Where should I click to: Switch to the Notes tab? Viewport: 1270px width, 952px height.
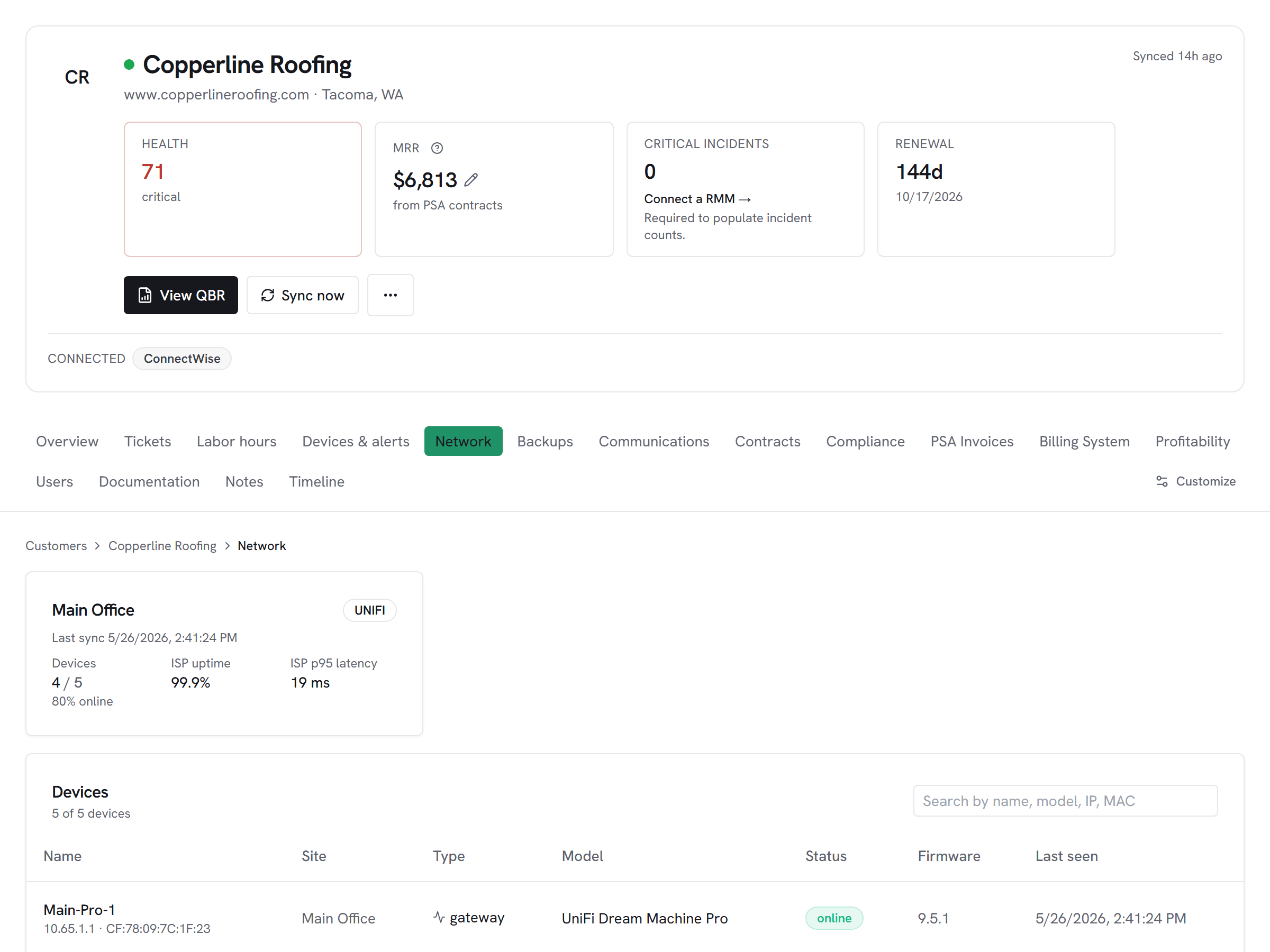pos(244,481)
